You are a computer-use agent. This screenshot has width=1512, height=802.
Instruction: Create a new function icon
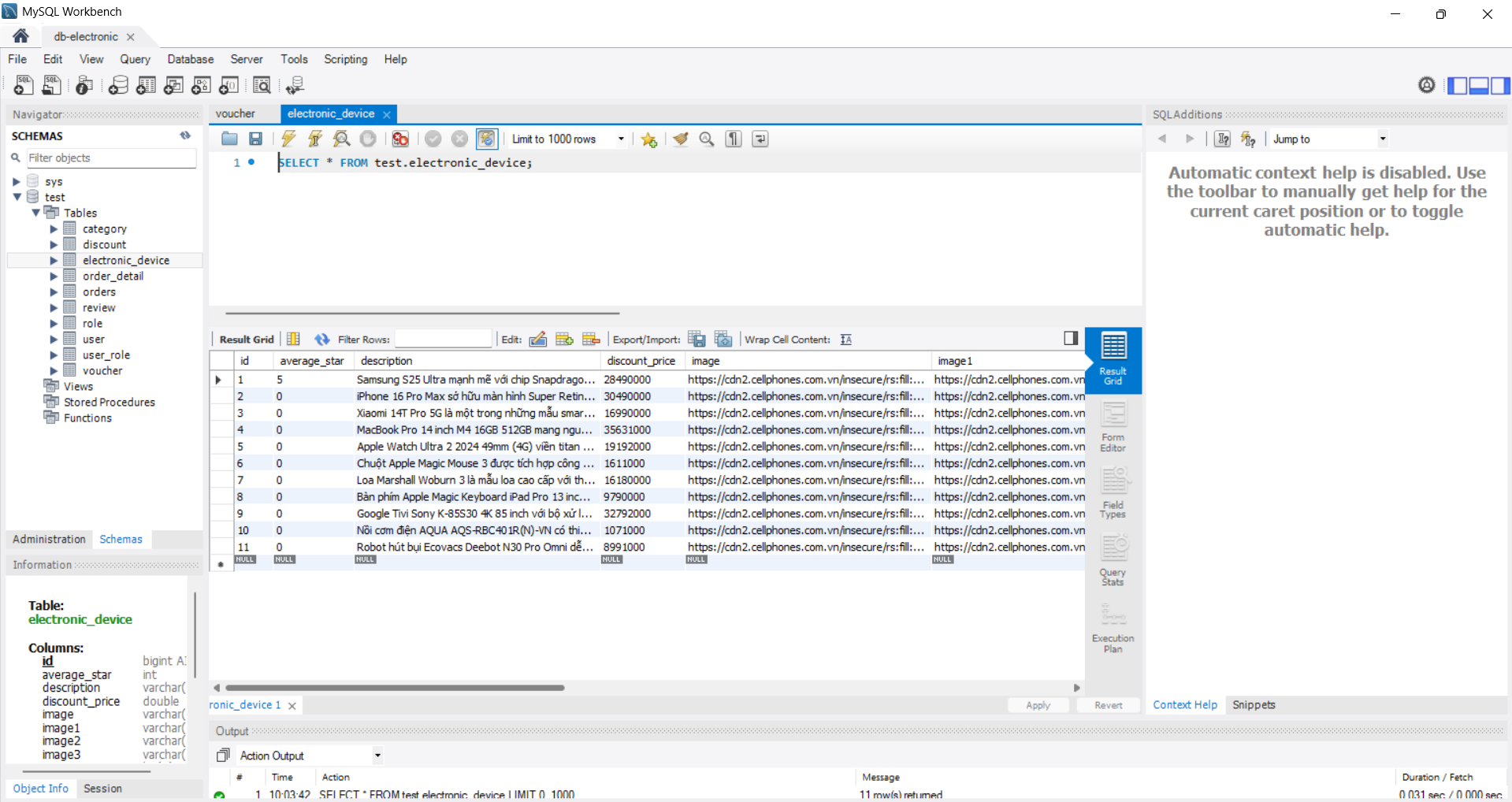[x=229, y=85]
